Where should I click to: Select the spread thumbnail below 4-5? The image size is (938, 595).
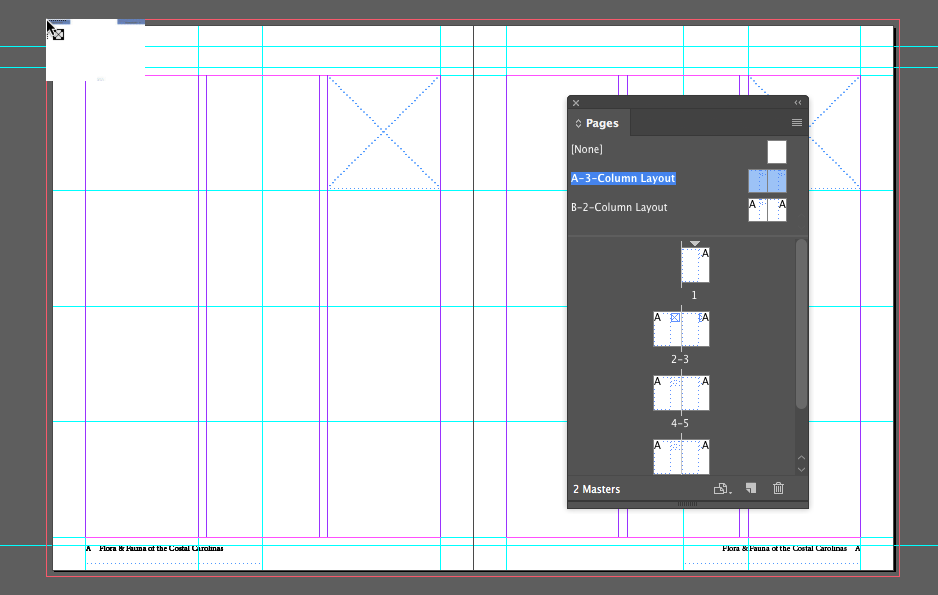coord(681,457)
